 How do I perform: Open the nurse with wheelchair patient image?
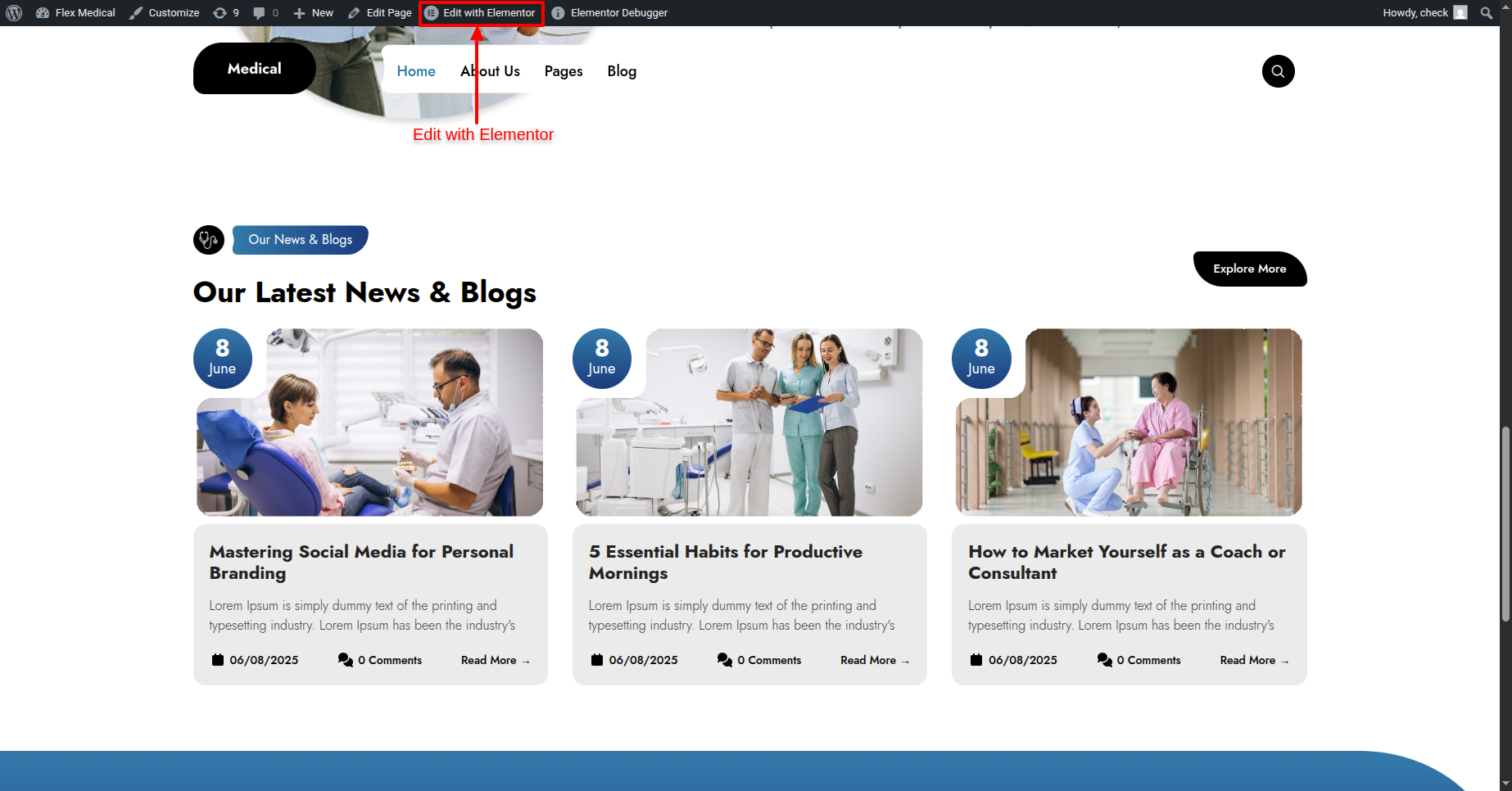coord(1129,423)
